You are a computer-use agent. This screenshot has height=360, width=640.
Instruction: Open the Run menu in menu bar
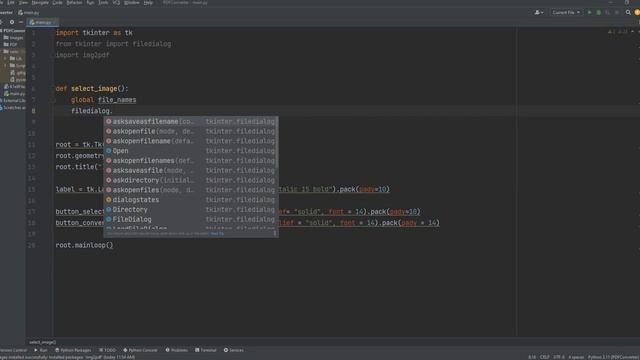(90, 2)
